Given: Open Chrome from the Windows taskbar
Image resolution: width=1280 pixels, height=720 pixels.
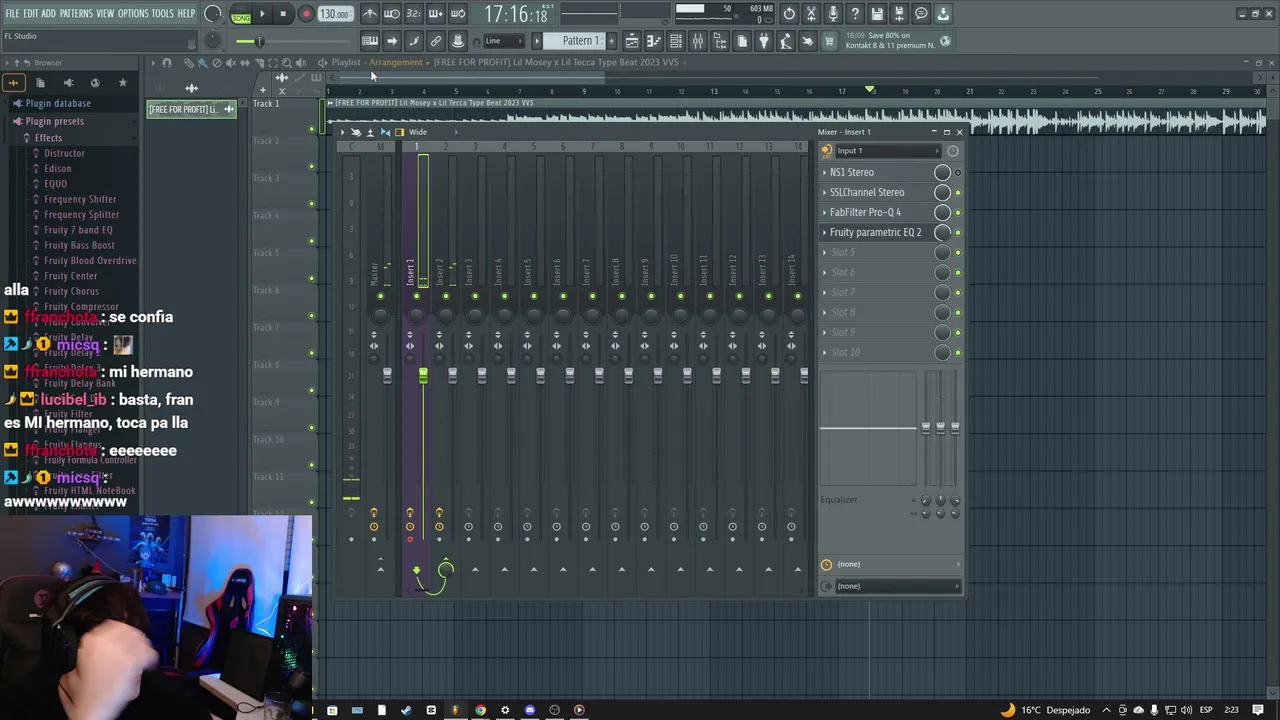Looking at the screenshot, I should click(x=480, y=710).
